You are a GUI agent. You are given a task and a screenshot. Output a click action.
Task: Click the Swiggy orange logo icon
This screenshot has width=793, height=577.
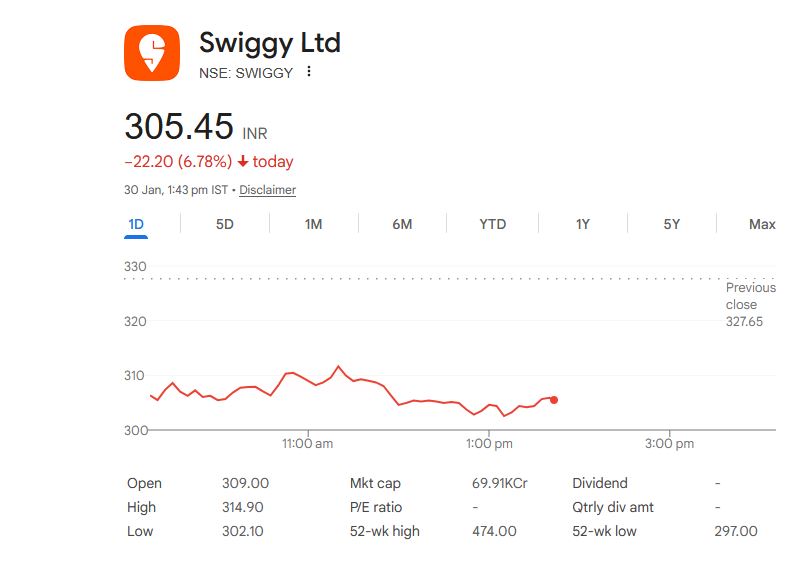coord(152,54)
